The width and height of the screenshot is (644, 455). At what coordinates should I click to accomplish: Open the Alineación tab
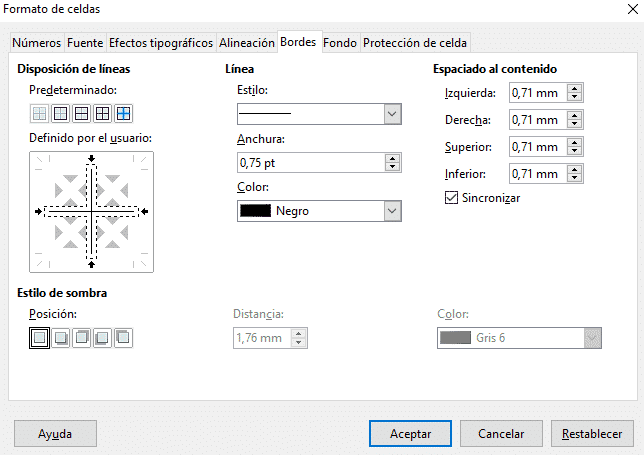(246, 43)
